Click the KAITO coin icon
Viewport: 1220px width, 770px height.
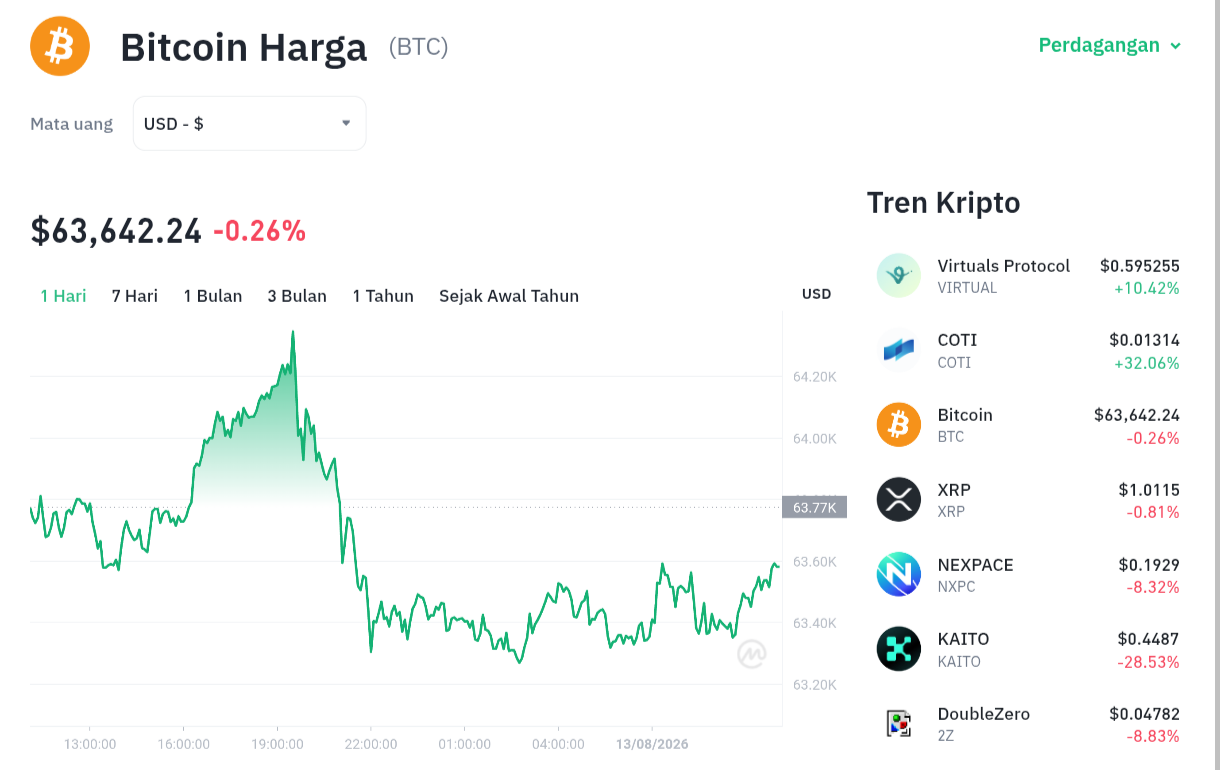coord(898,649)
